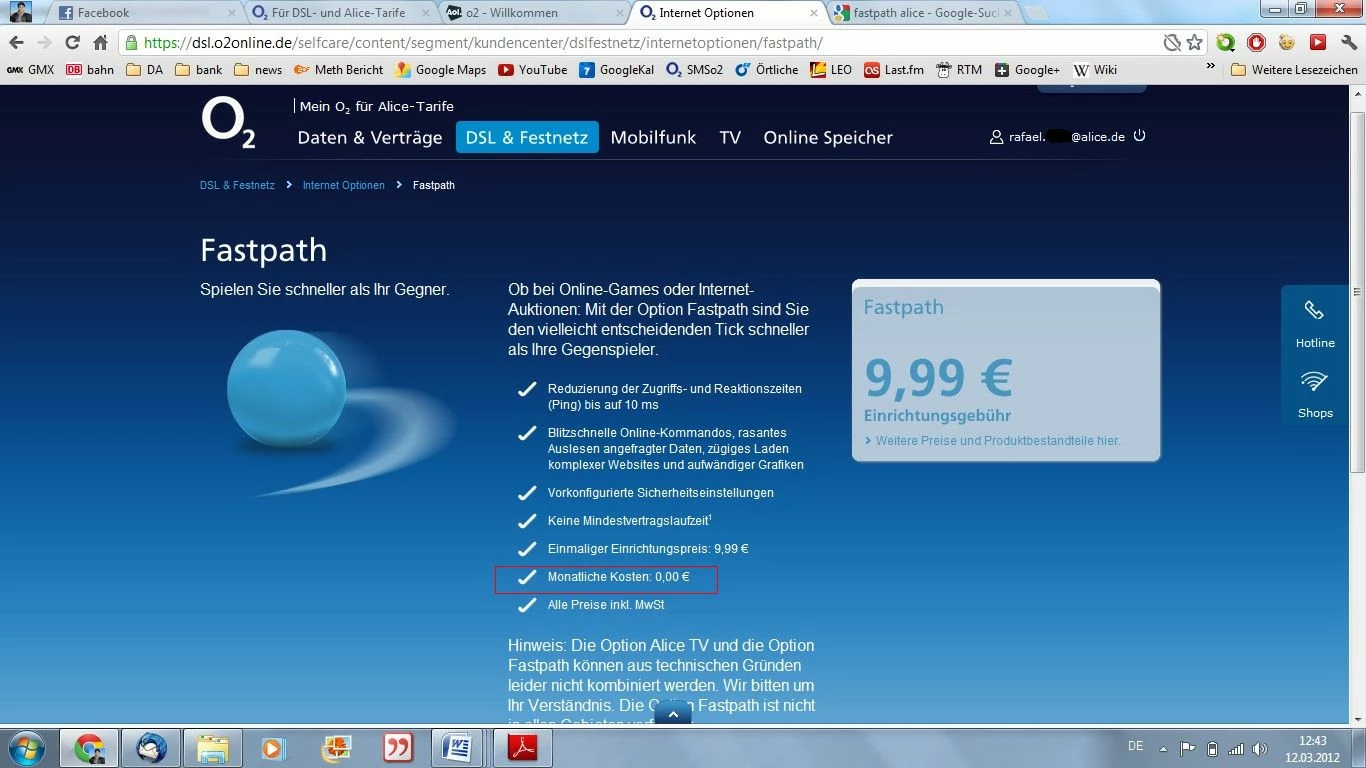The height and width of the screenshot is (768, 1366).
Task: Select the DSL & Festnetz menu item
Action: pyautogui.click(x=527, y=137)
